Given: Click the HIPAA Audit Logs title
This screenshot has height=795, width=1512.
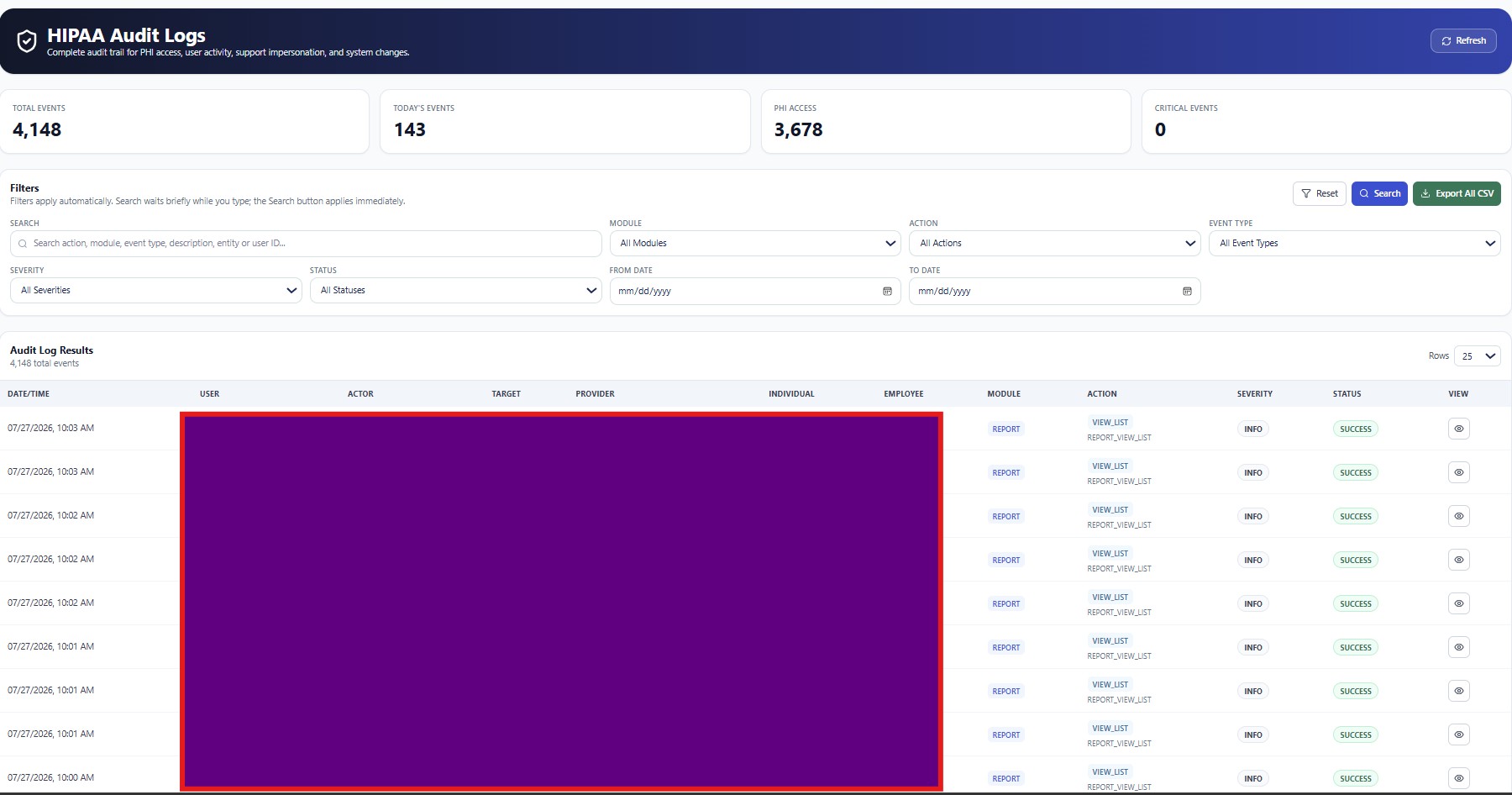Looking at the screenshot, I should (126, 35).
